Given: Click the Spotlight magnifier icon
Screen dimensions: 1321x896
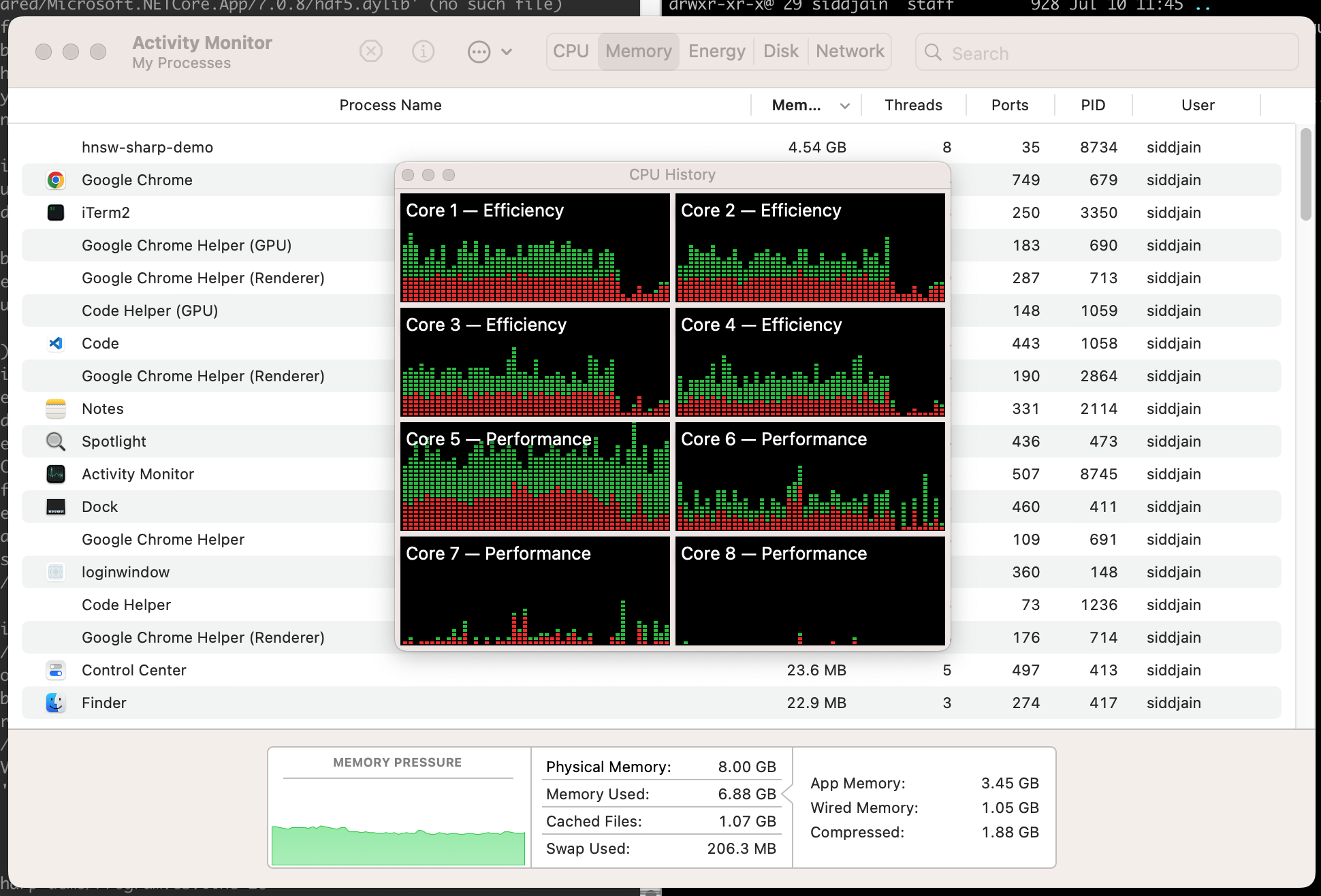Looking at the screenshot, I should click(x=56, y=442).
